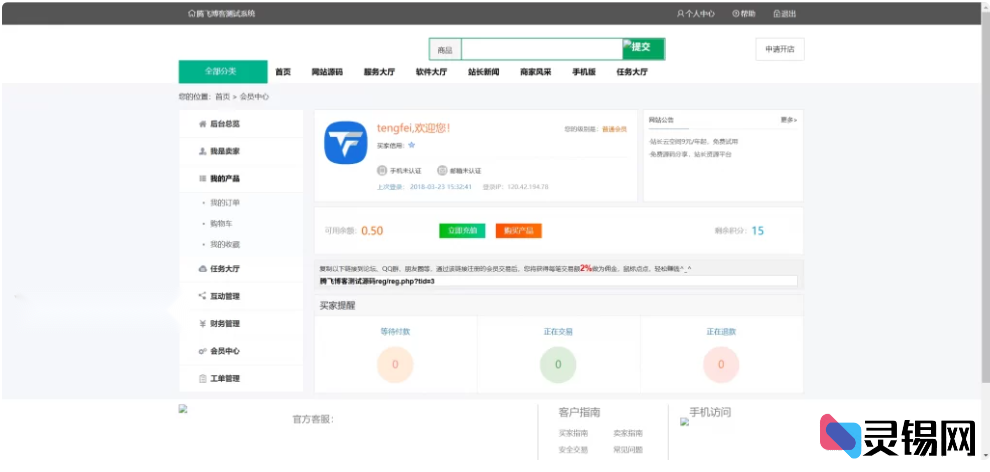Click the share icon for 互动管理
Viewport: 990px width, 472px height.
tap(202, 296)
